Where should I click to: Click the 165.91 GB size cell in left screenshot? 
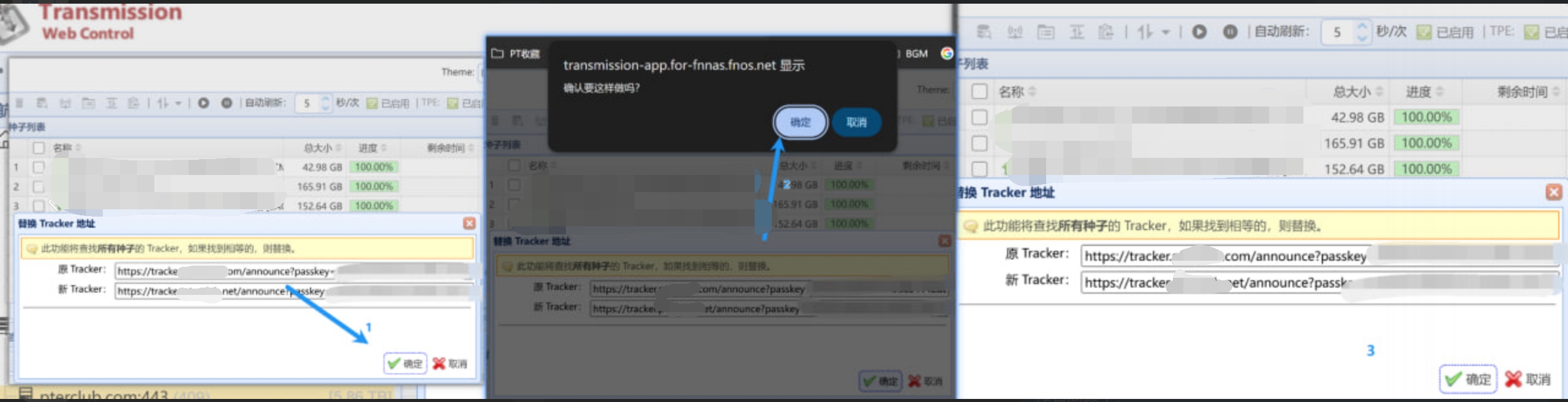point(319,186)
